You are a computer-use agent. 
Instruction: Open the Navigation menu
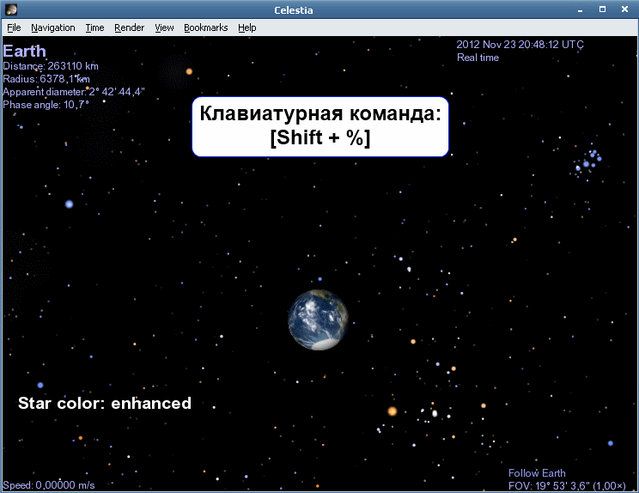(x=53, y=28)
